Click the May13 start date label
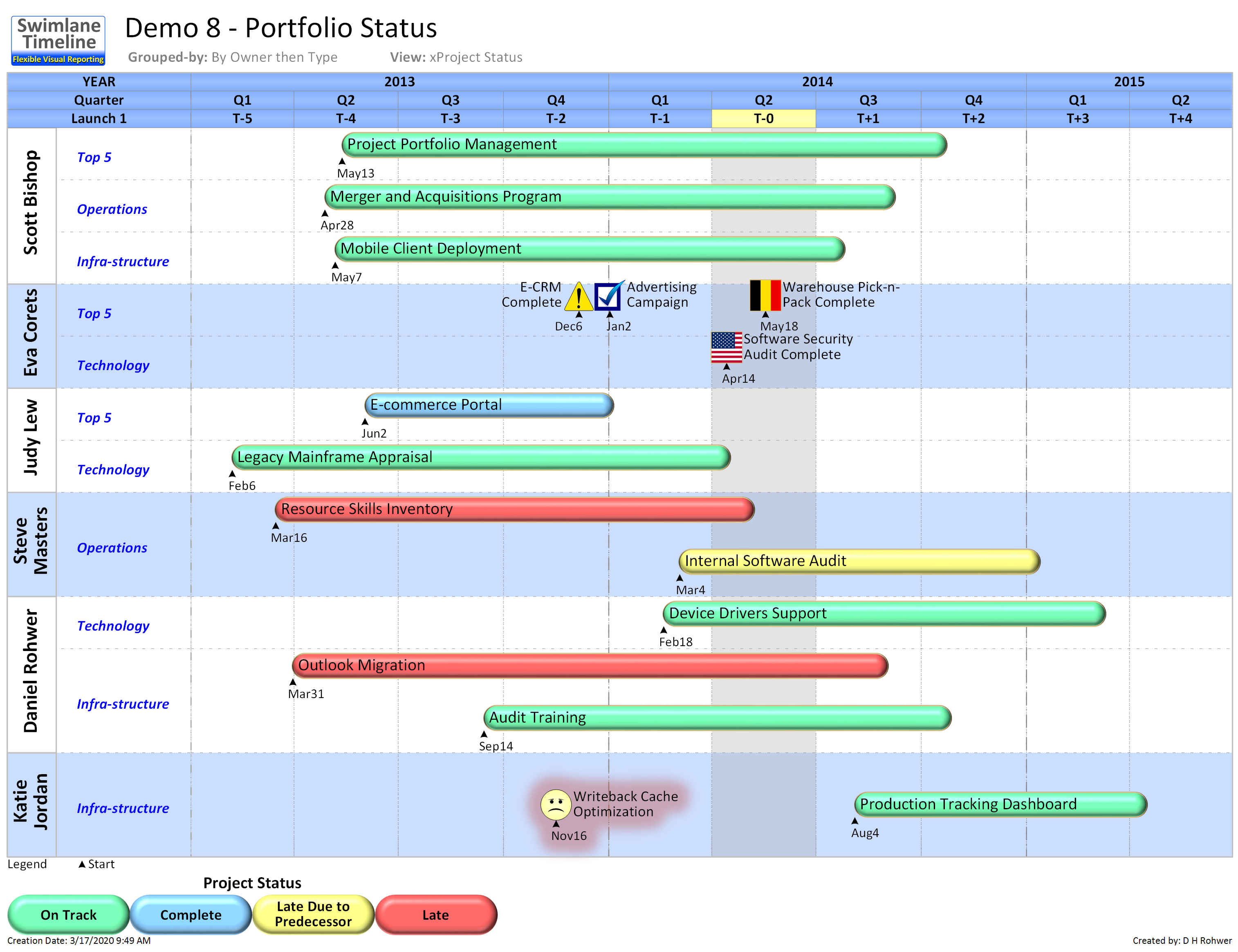The image size is (1238, 952). coord(356,173)
